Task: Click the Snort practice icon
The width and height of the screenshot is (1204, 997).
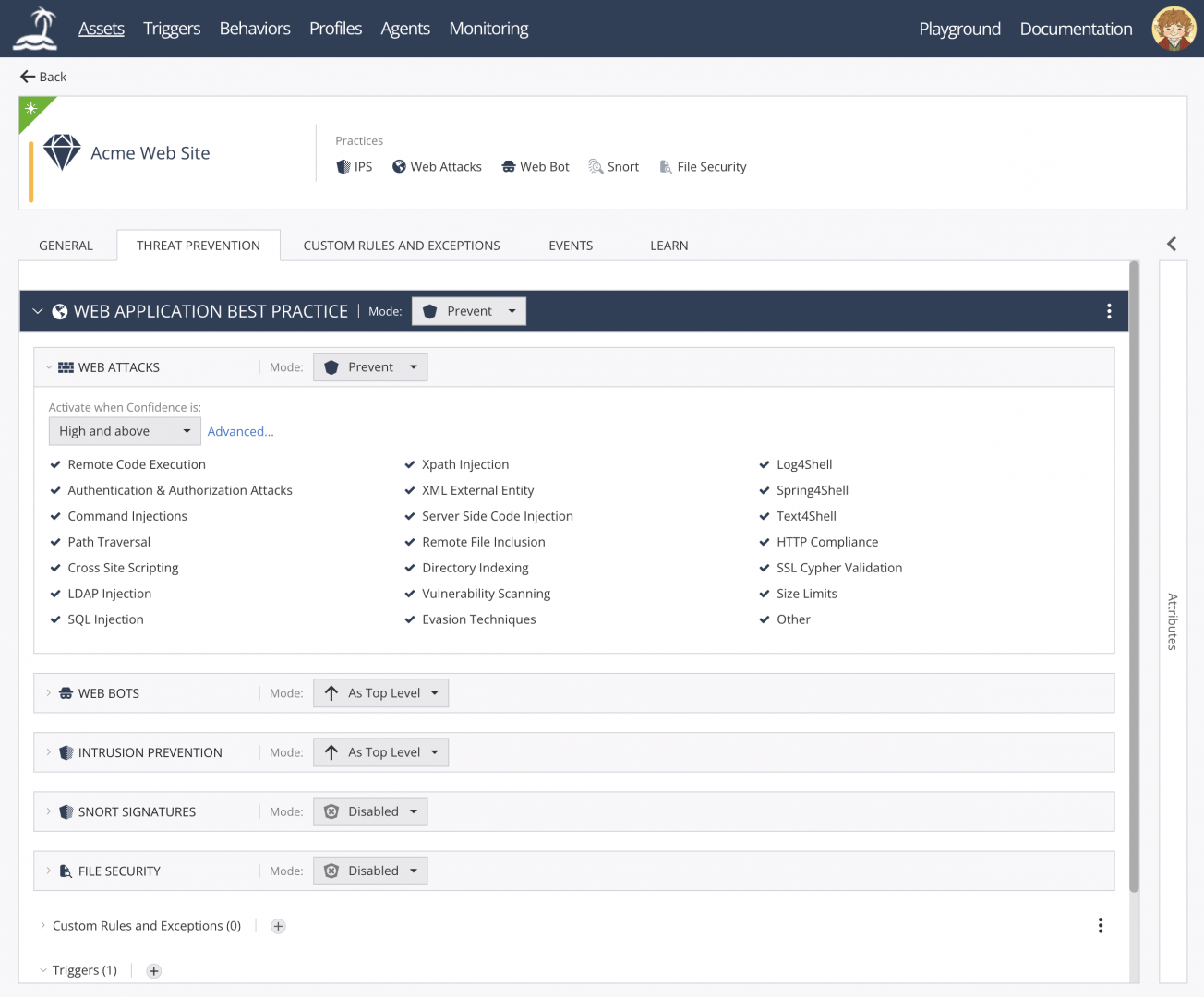Action: 596,167
